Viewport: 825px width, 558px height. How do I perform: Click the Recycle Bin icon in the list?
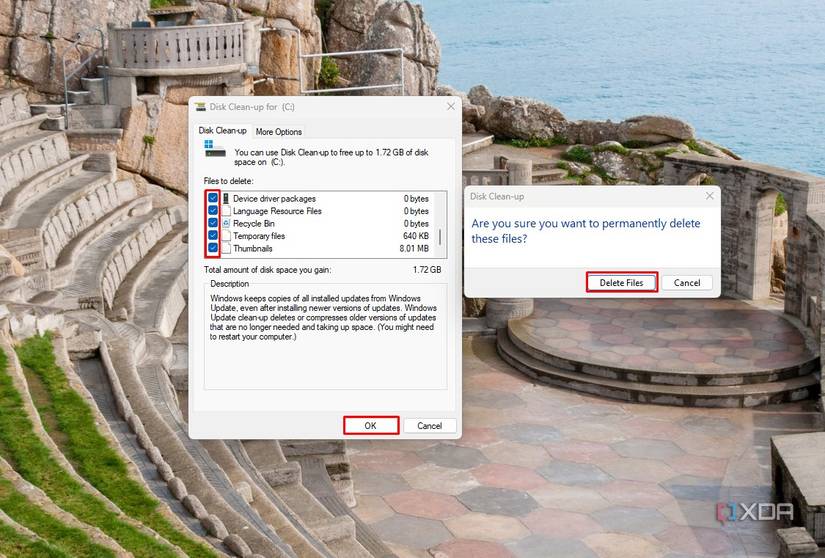click(x=226, y=223)
